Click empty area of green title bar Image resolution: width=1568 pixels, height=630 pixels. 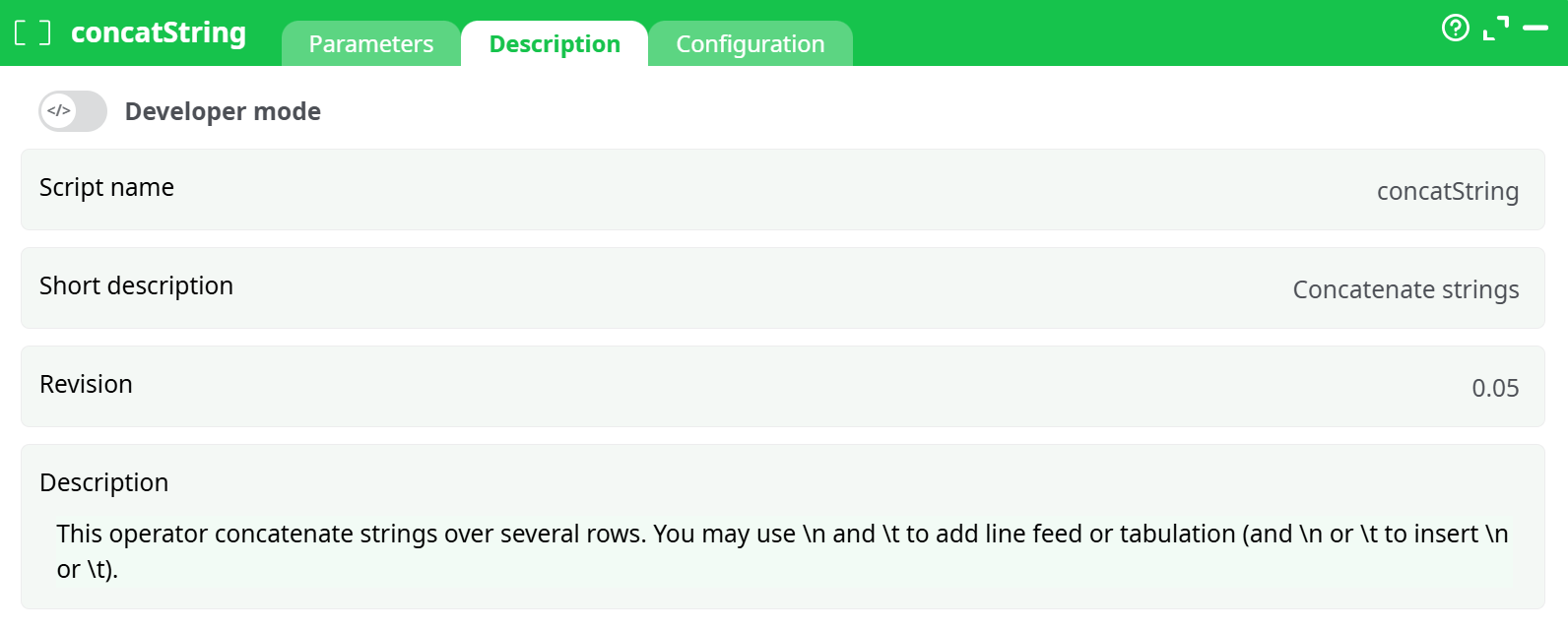1133,32
